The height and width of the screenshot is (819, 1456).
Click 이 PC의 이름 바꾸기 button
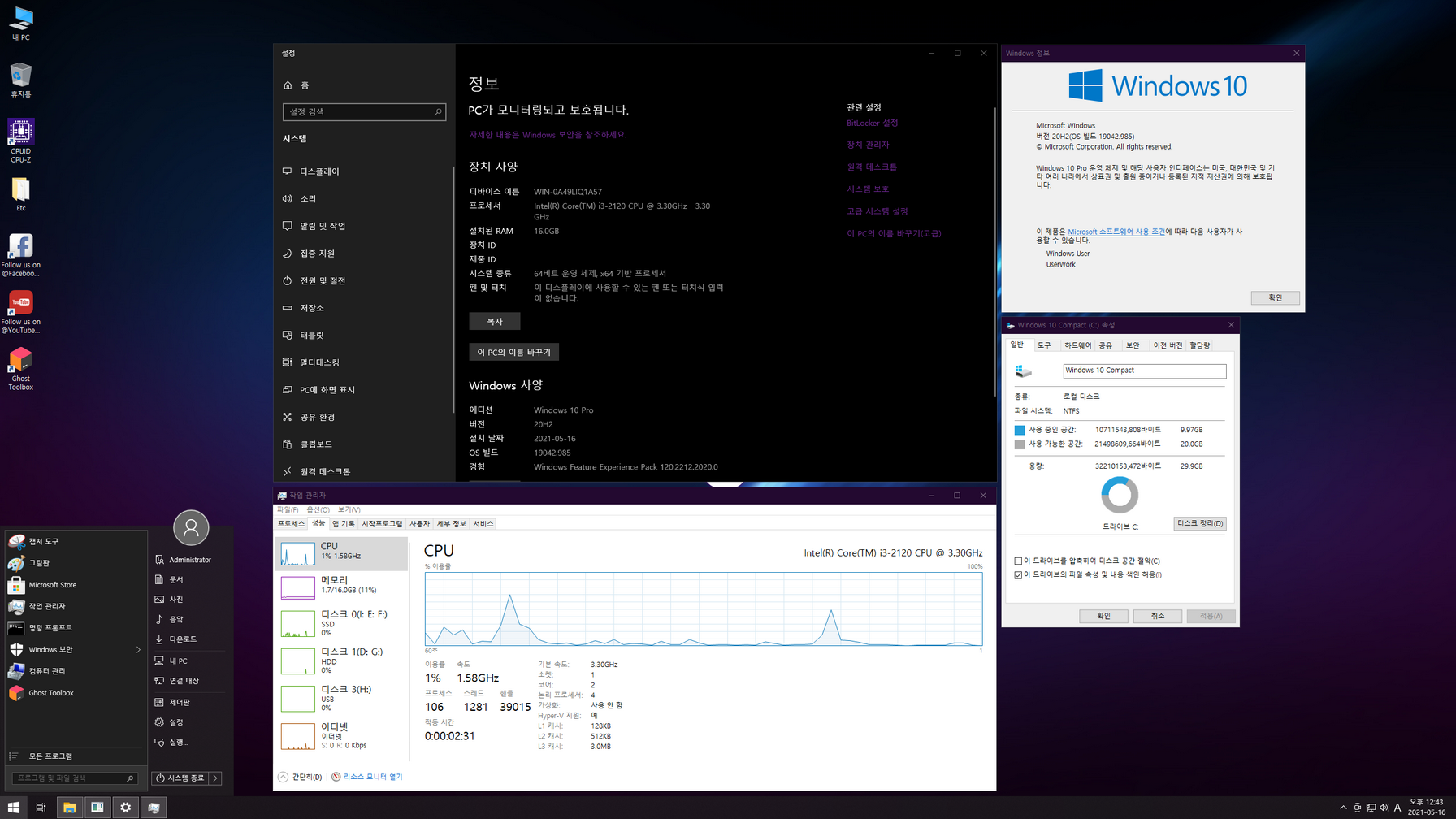pyautogui.click(x=513, y=353)
